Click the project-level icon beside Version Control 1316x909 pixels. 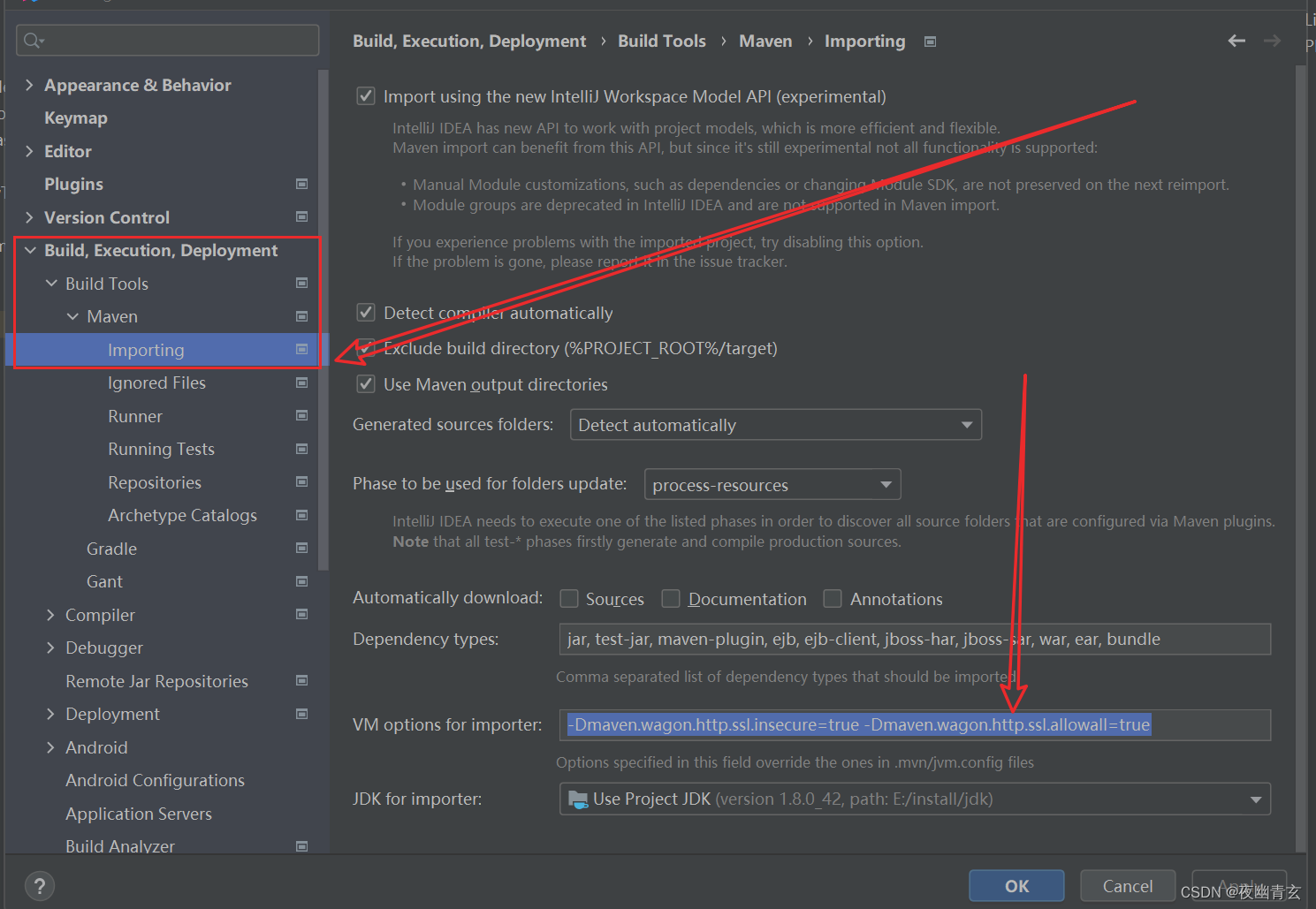(x=301, y=216)
